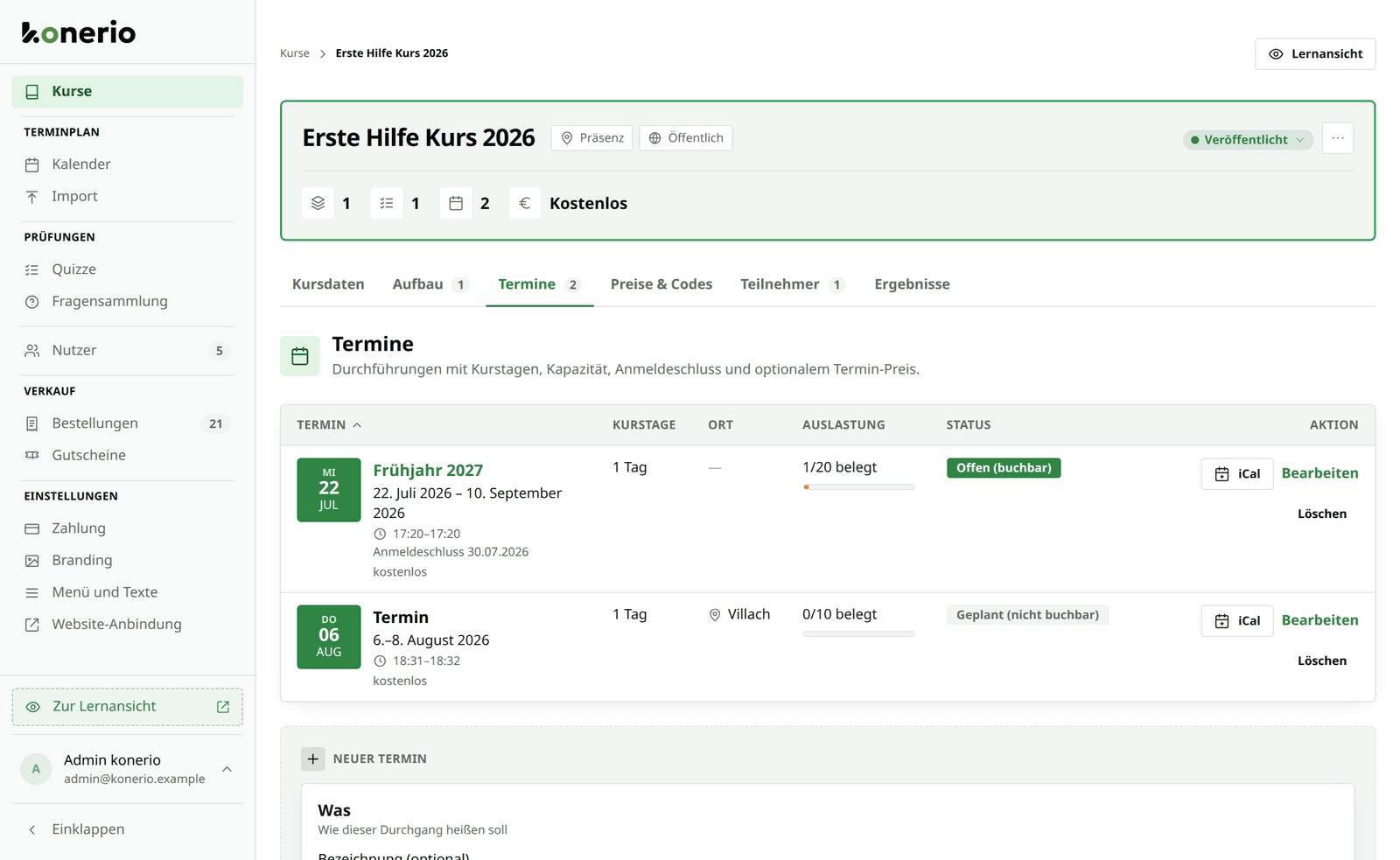Viewport: 1400px width, 860px height.
Task: Click external link icon on Zur Lernansicht
Action: pyautogui.click(x=223, y=707)
